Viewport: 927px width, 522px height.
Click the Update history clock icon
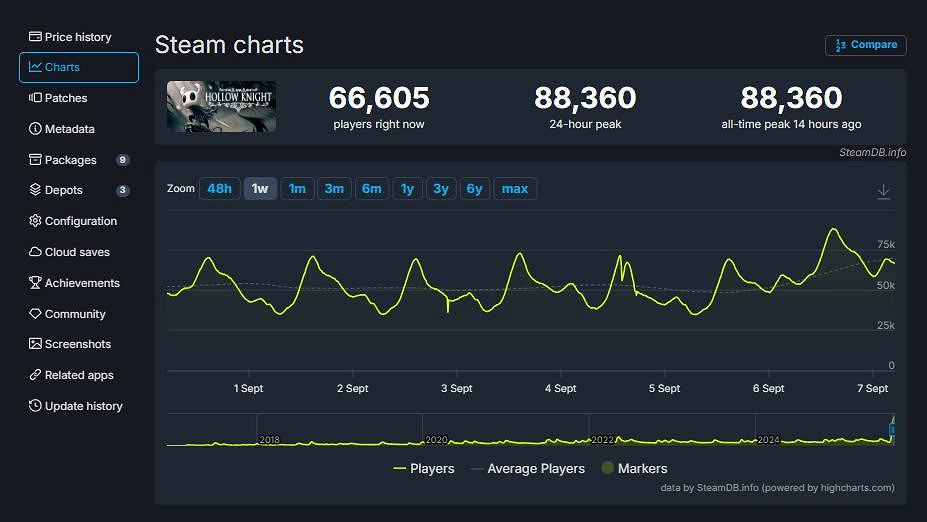point(35,406)
